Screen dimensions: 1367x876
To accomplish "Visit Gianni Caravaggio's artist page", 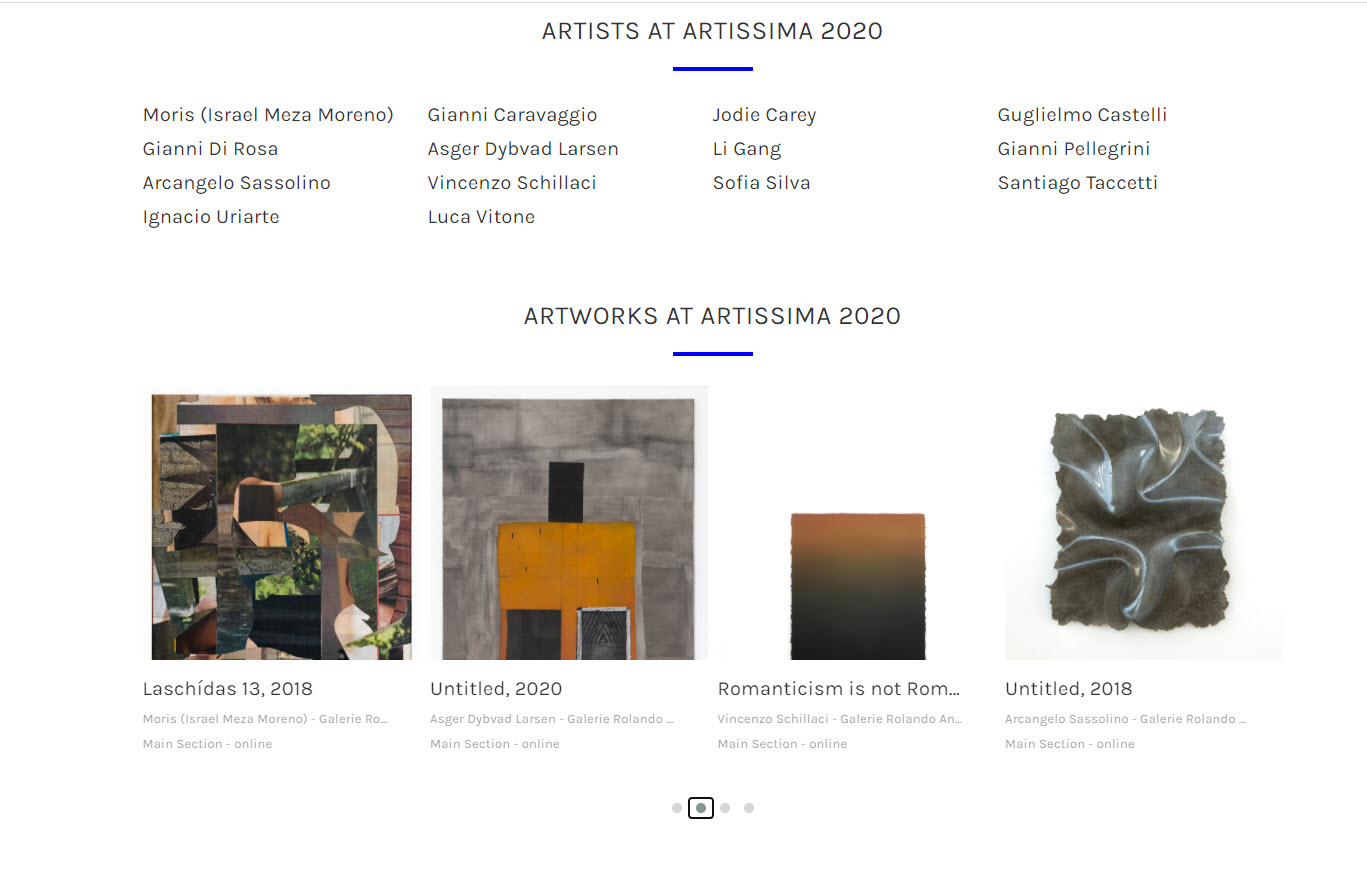I will click(512, 115).
